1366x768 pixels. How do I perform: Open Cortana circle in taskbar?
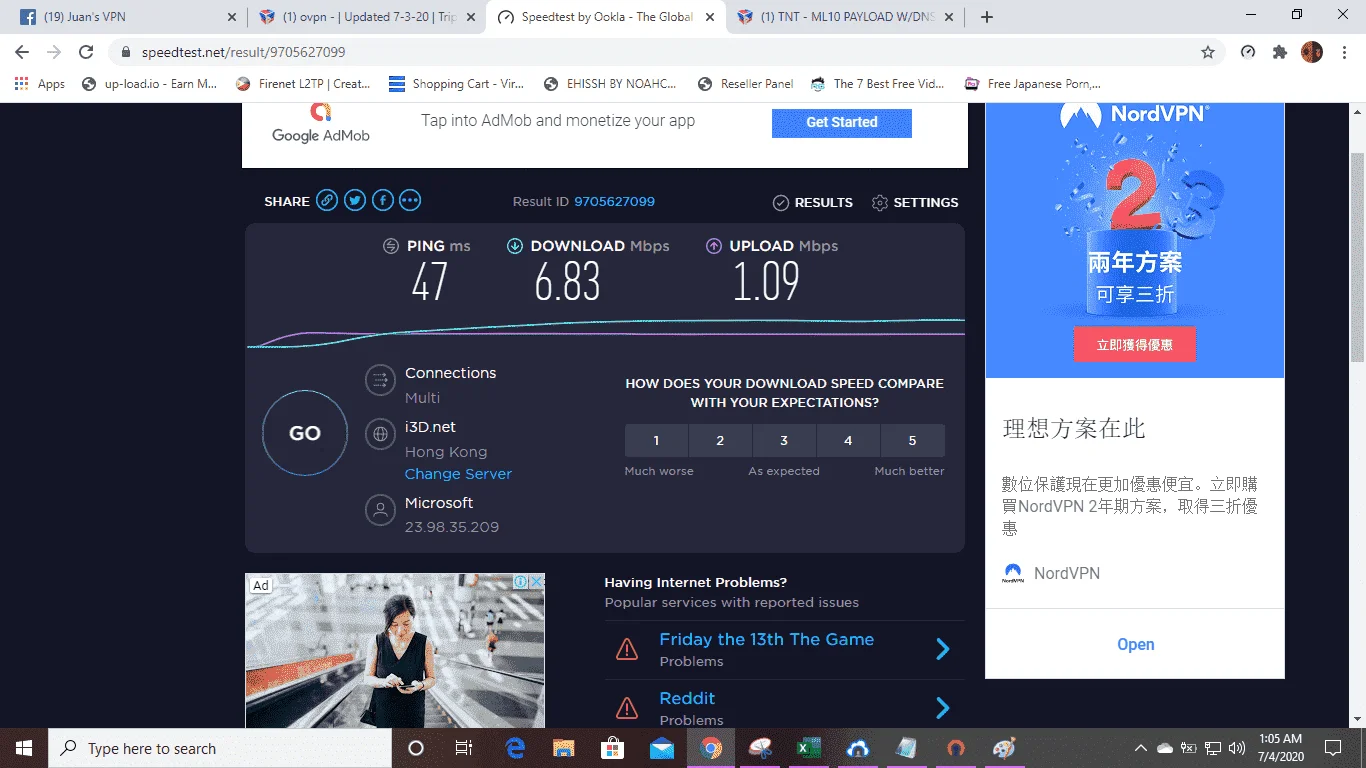point(416,748)
